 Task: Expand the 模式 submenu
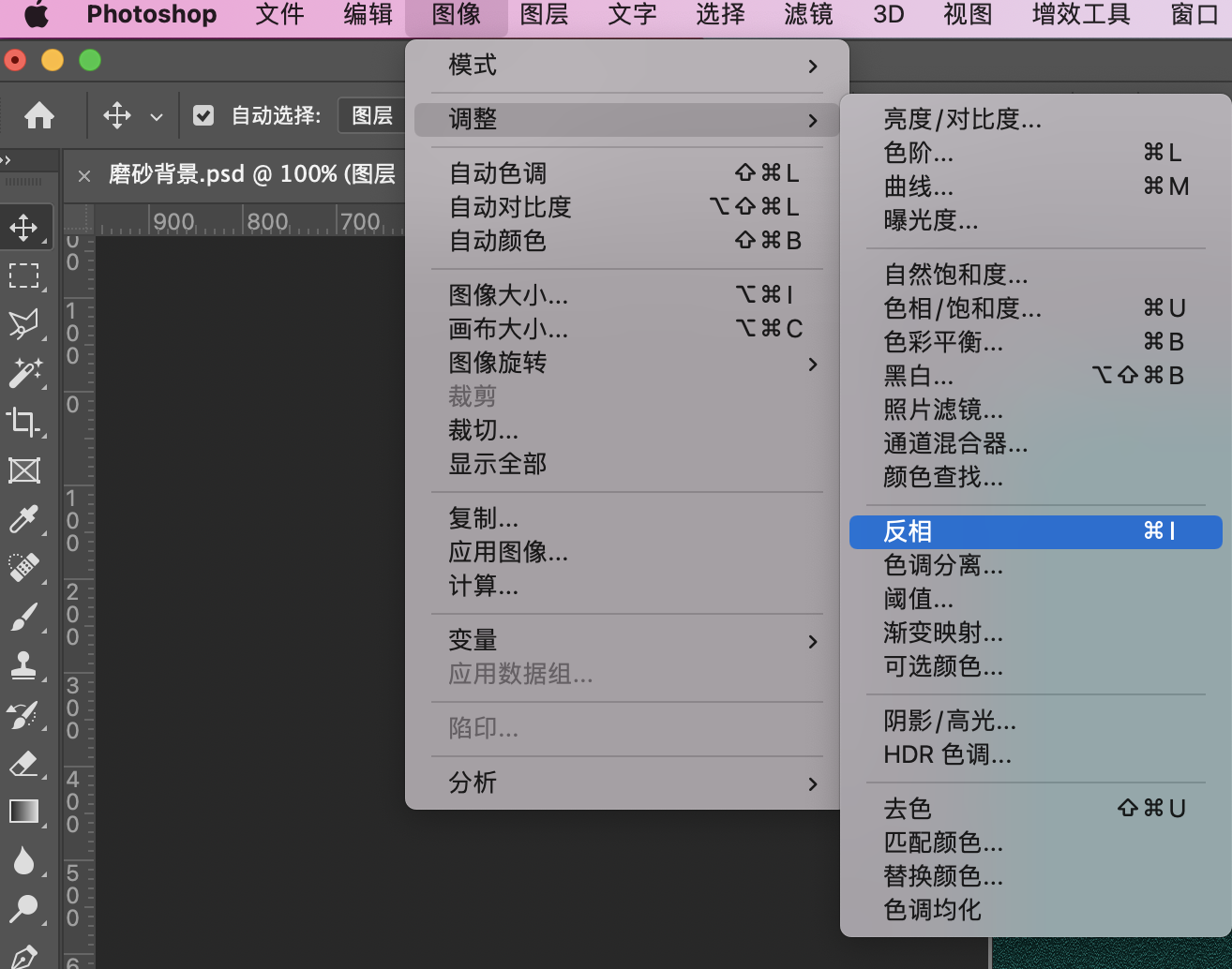(x=626, y=66)
